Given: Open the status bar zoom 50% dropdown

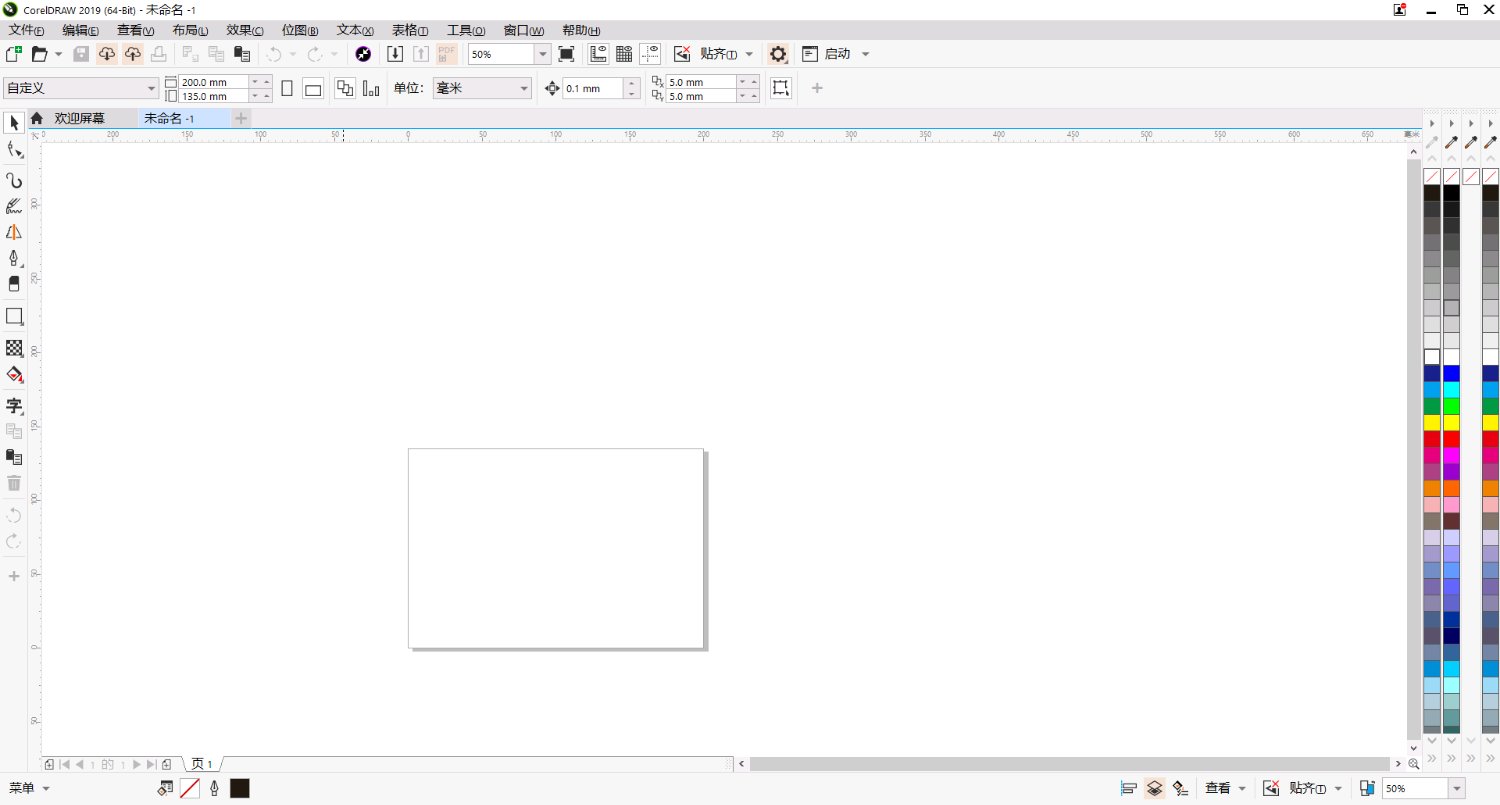Looking at the screenshot, I should click(1457, 789).
